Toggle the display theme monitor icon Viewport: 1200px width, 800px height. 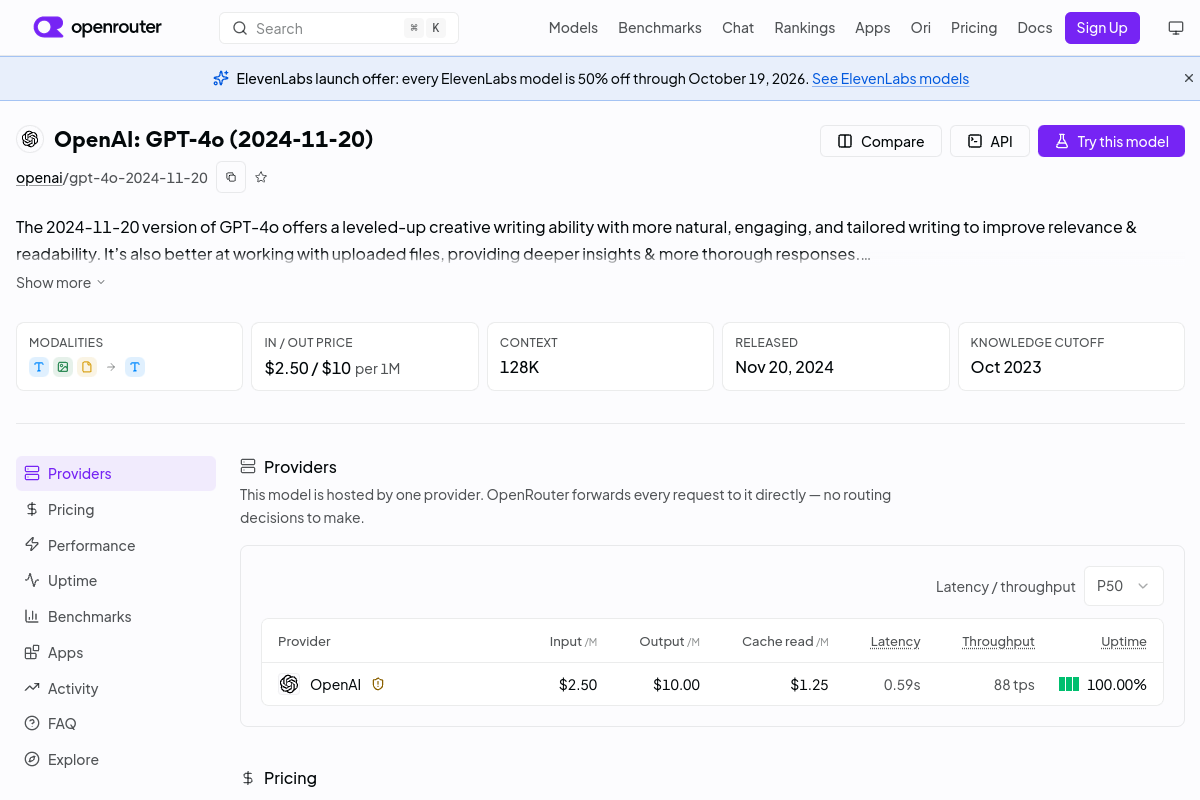pyautogui.click(x=1176, y=28)
